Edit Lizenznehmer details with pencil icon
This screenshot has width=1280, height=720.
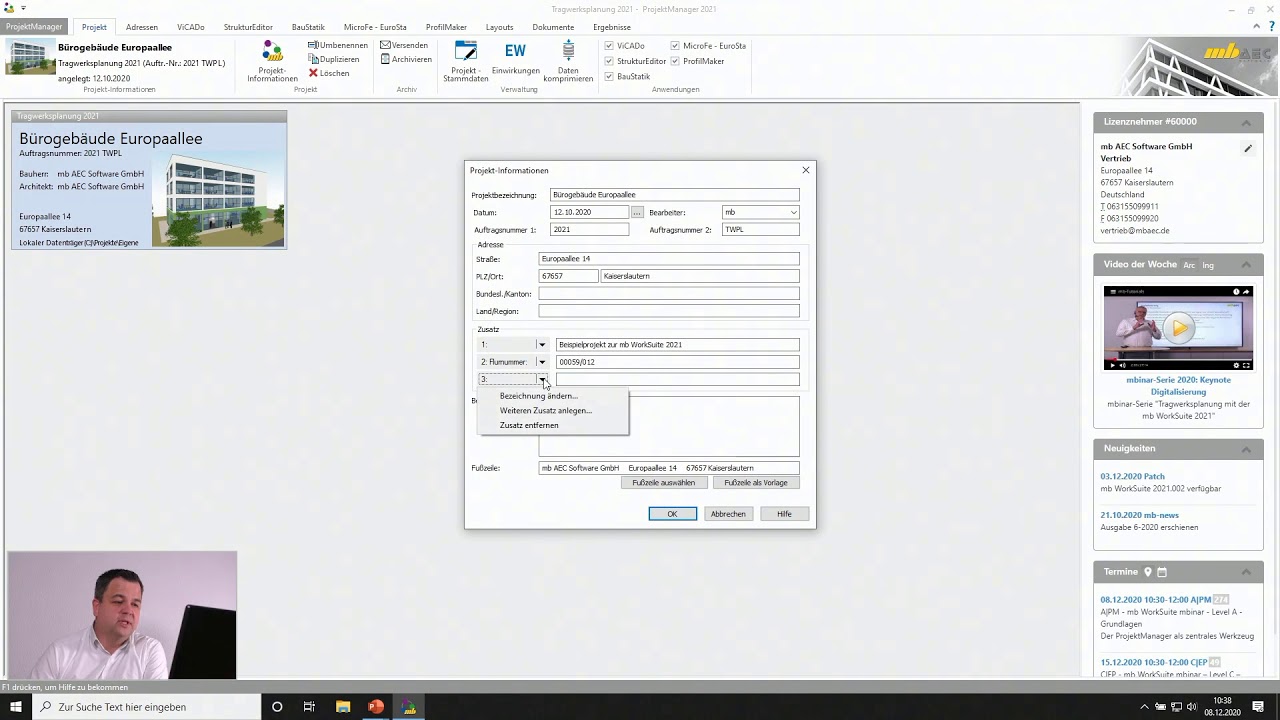[1248, 149]
